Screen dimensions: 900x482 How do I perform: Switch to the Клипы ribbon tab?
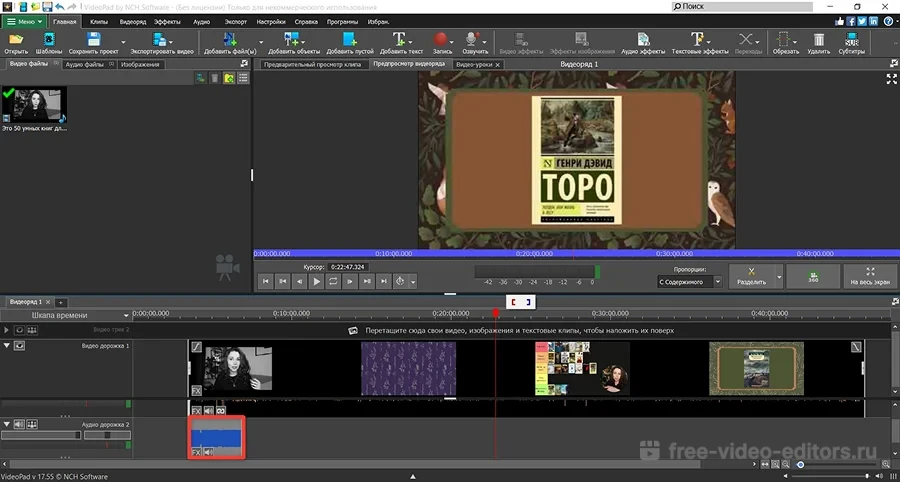click(x=99, y=22)
